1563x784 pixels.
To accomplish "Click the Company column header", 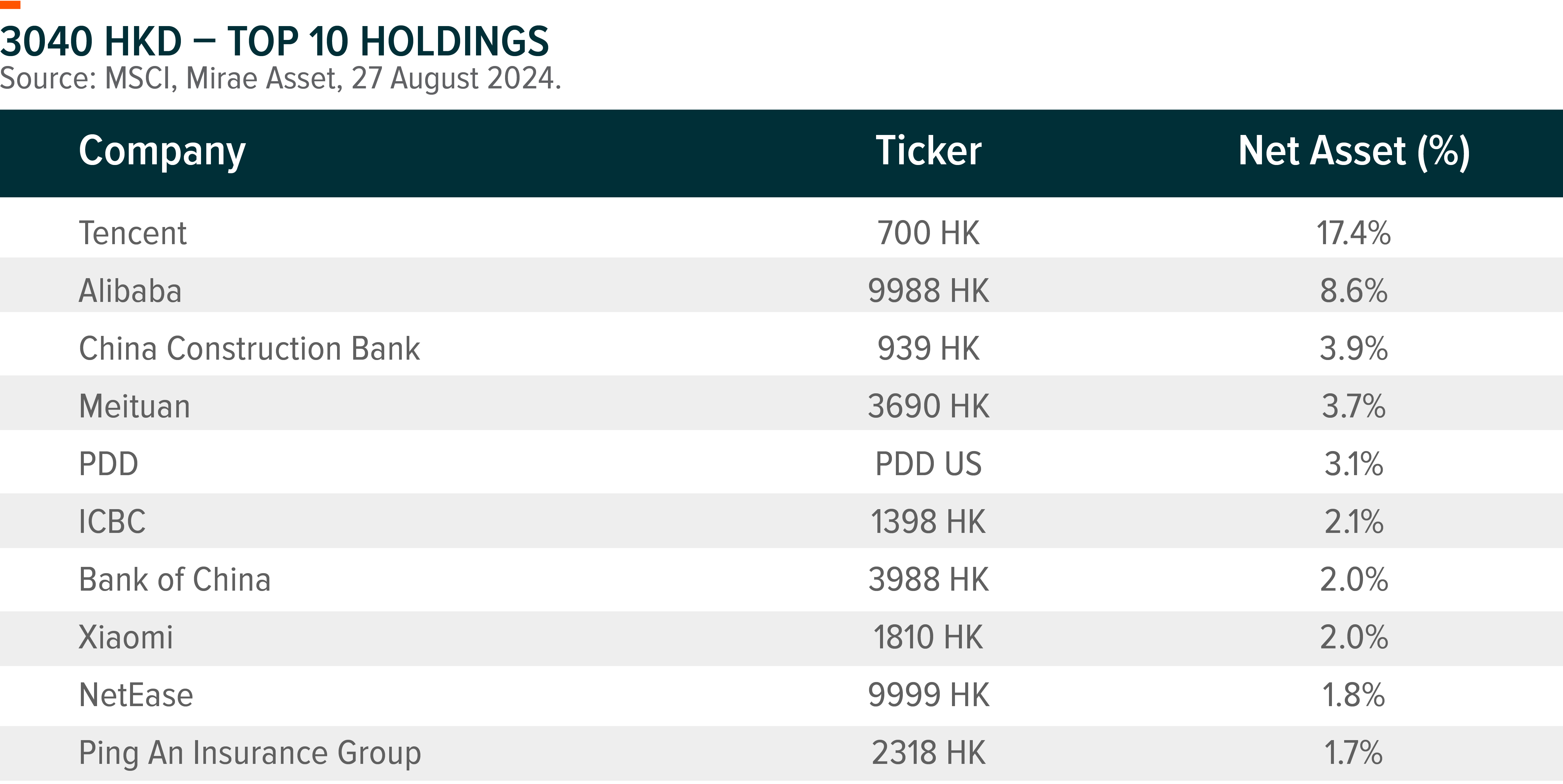I will tap(162, 152).
